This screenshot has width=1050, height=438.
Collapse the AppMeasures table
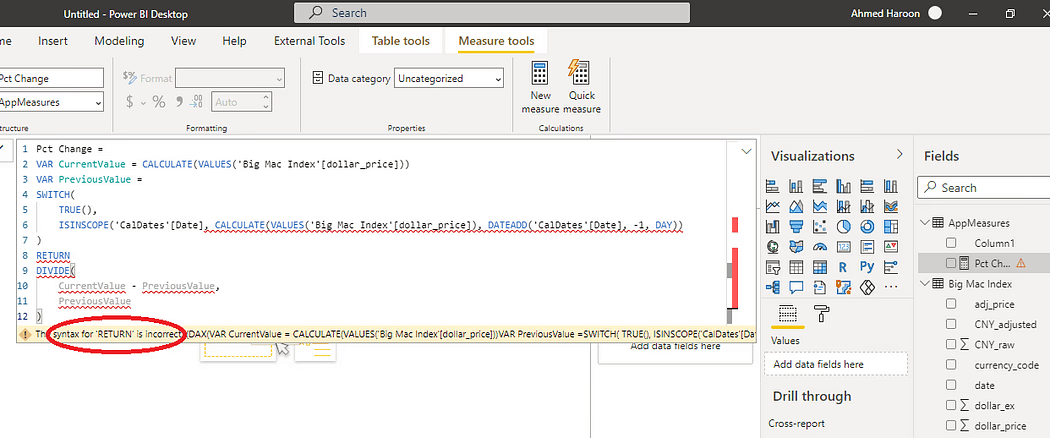pyautogui.click(x=926, y=222)
